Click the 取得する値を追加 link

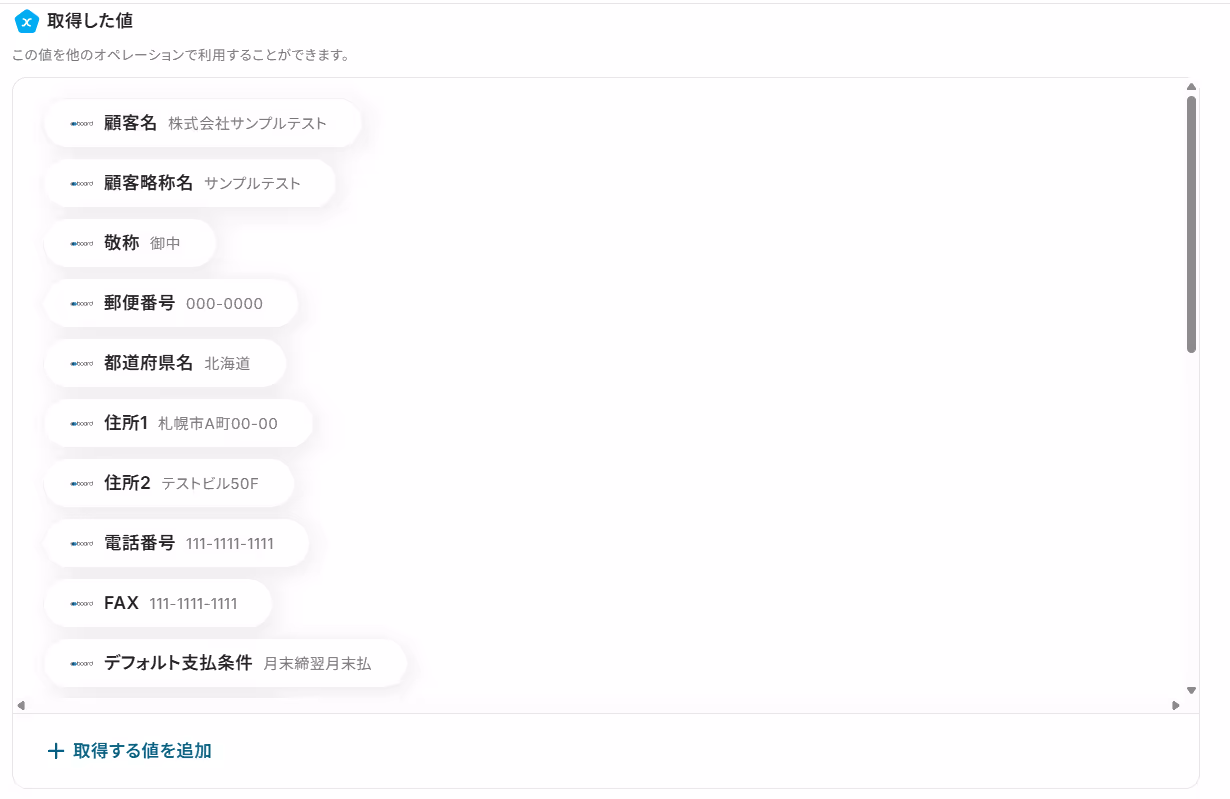[142, 751]
